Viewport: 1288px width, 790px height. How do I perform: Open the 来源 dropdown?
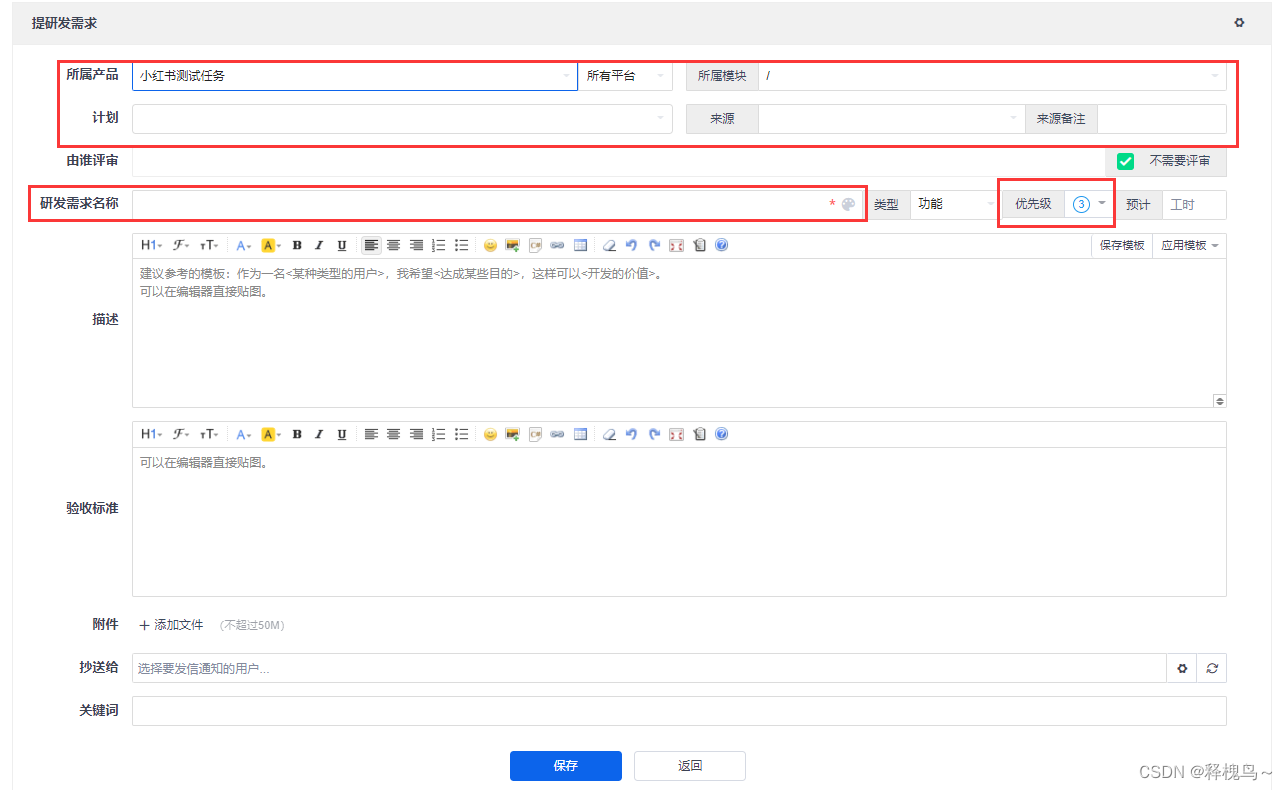(x=892, y=119)
